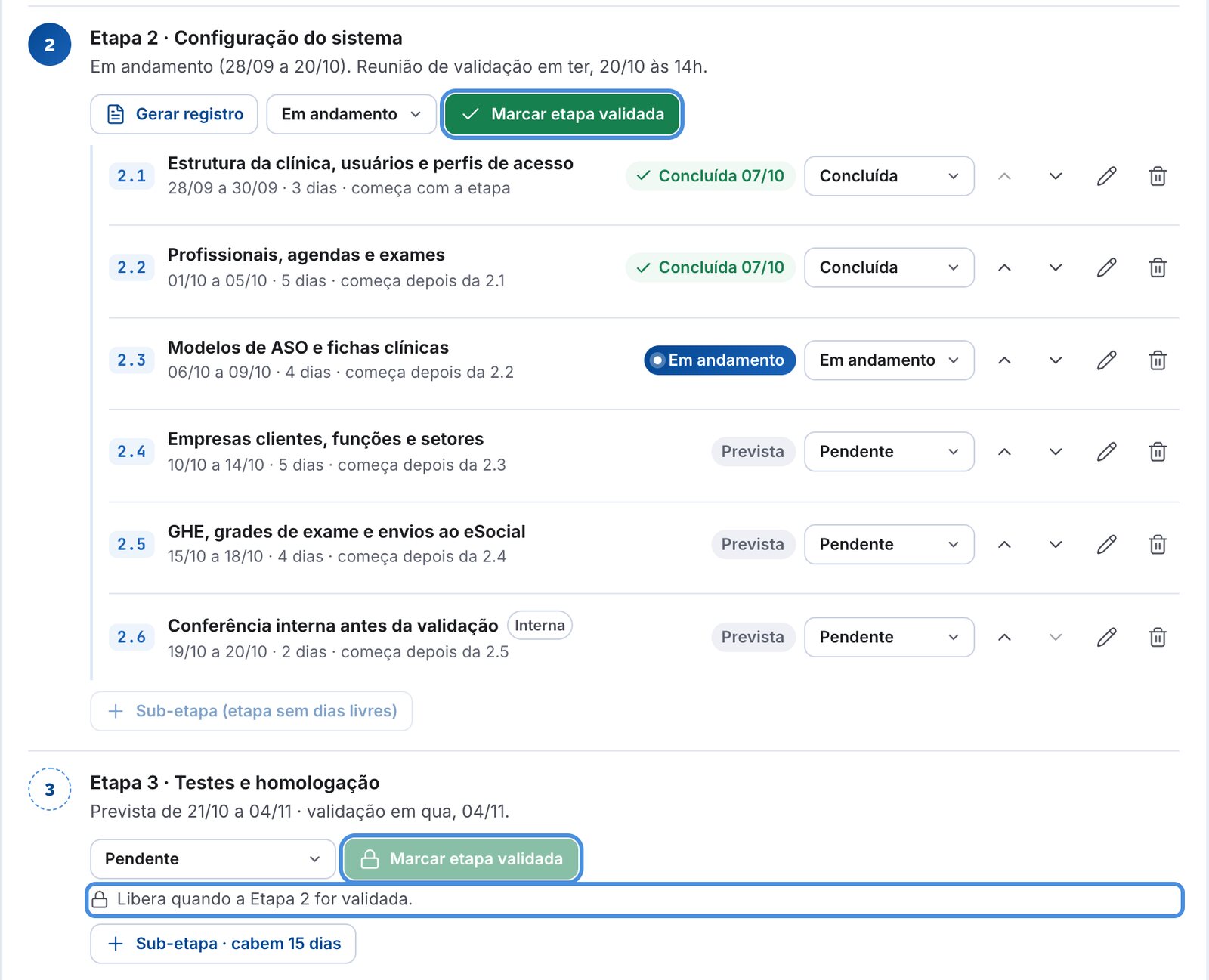The width and height of the screenshot is (1209, 980).
Task: Click the 2.4 number label
Action: [131, 452]
